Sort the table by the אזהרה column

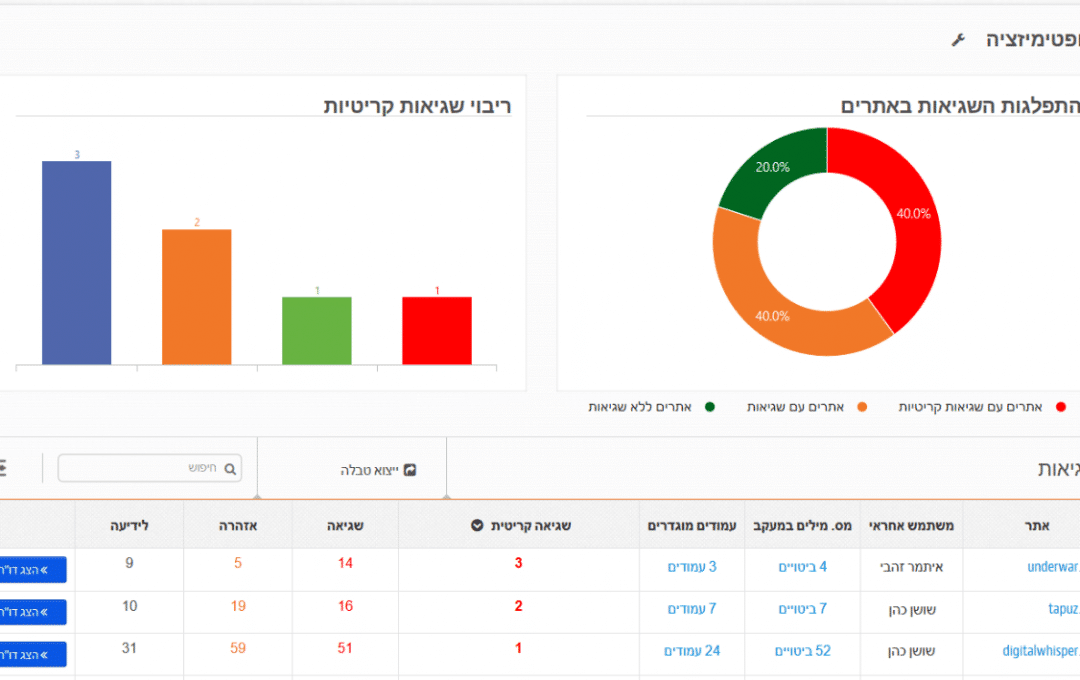(238, 526)
